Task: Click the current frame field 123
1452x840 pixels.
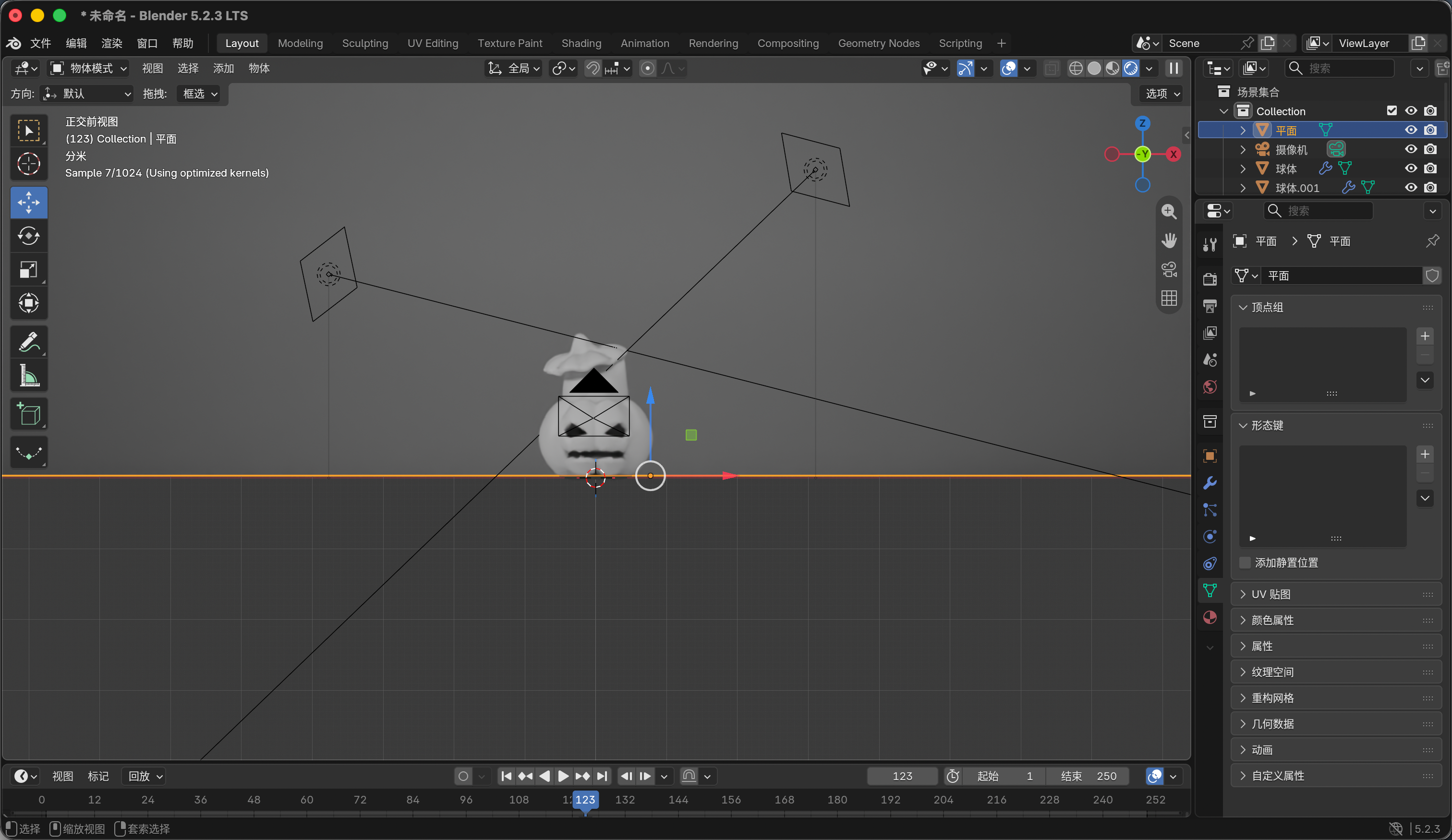Action: pos(902,777)
